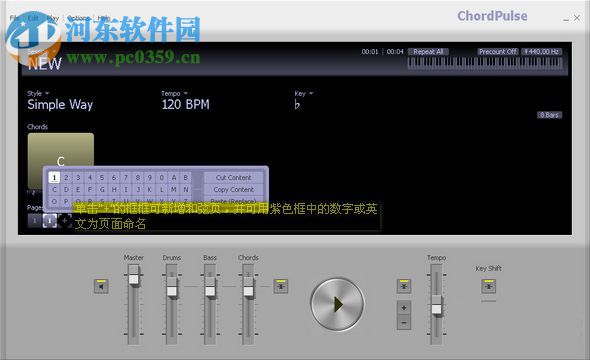This screenshot has height=360, width=590.
Task: Open the Play menu
Action: coord(53,18)
